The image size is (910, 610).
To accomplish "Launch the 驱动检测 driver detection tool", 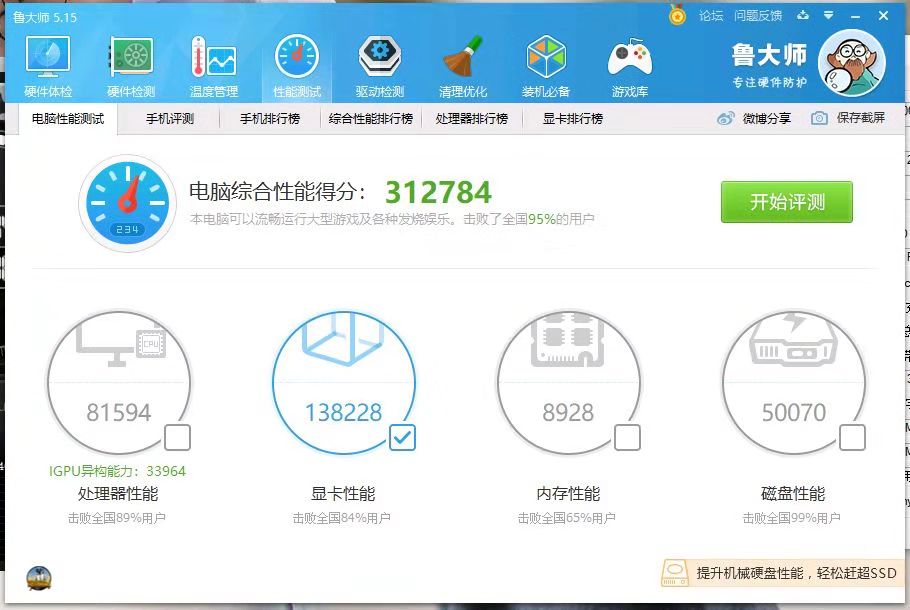I will (x=378, y=64).
